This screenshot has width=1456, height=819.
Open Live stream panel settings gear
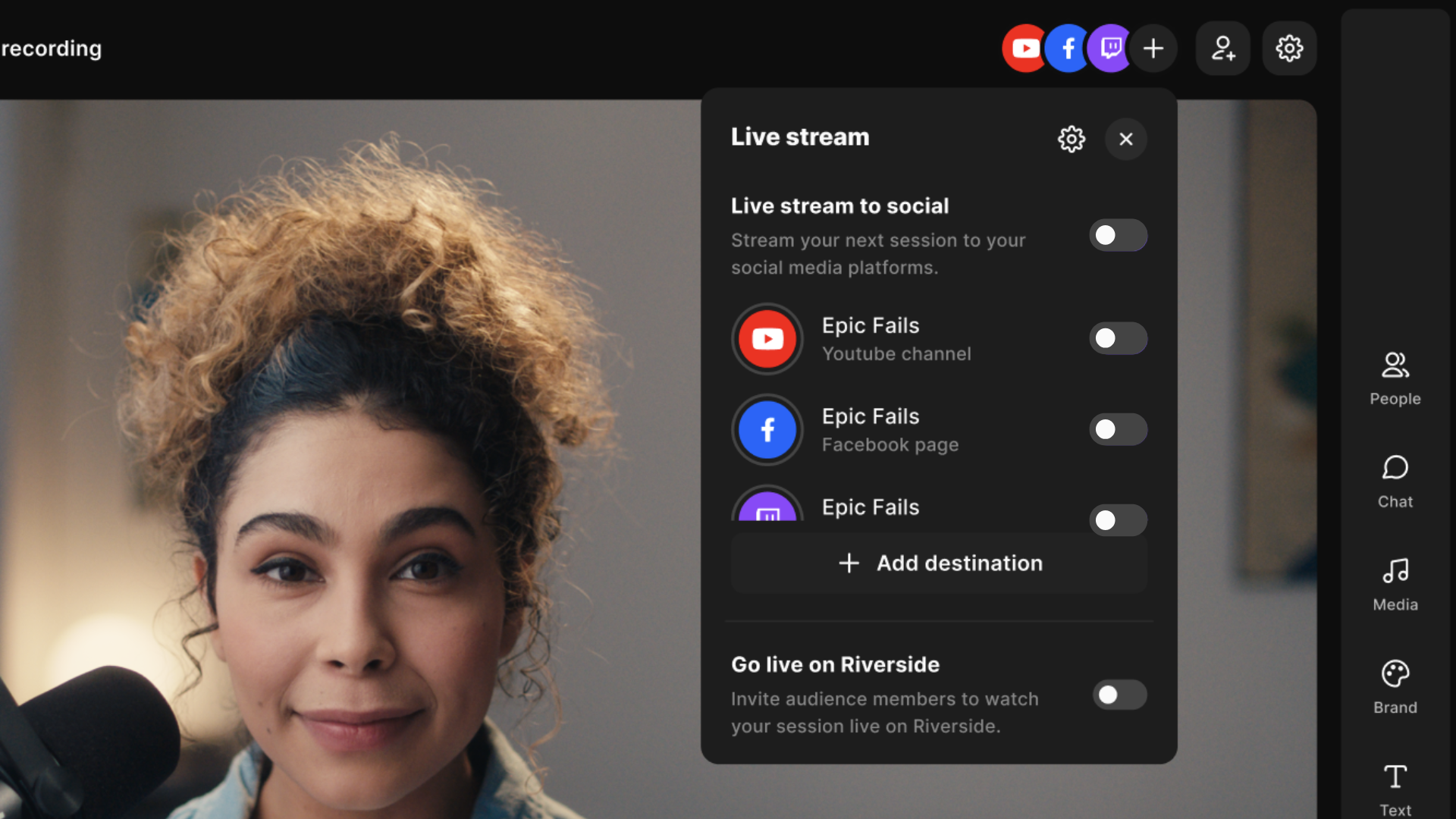pyautogui.click(x=1072, y=139)
